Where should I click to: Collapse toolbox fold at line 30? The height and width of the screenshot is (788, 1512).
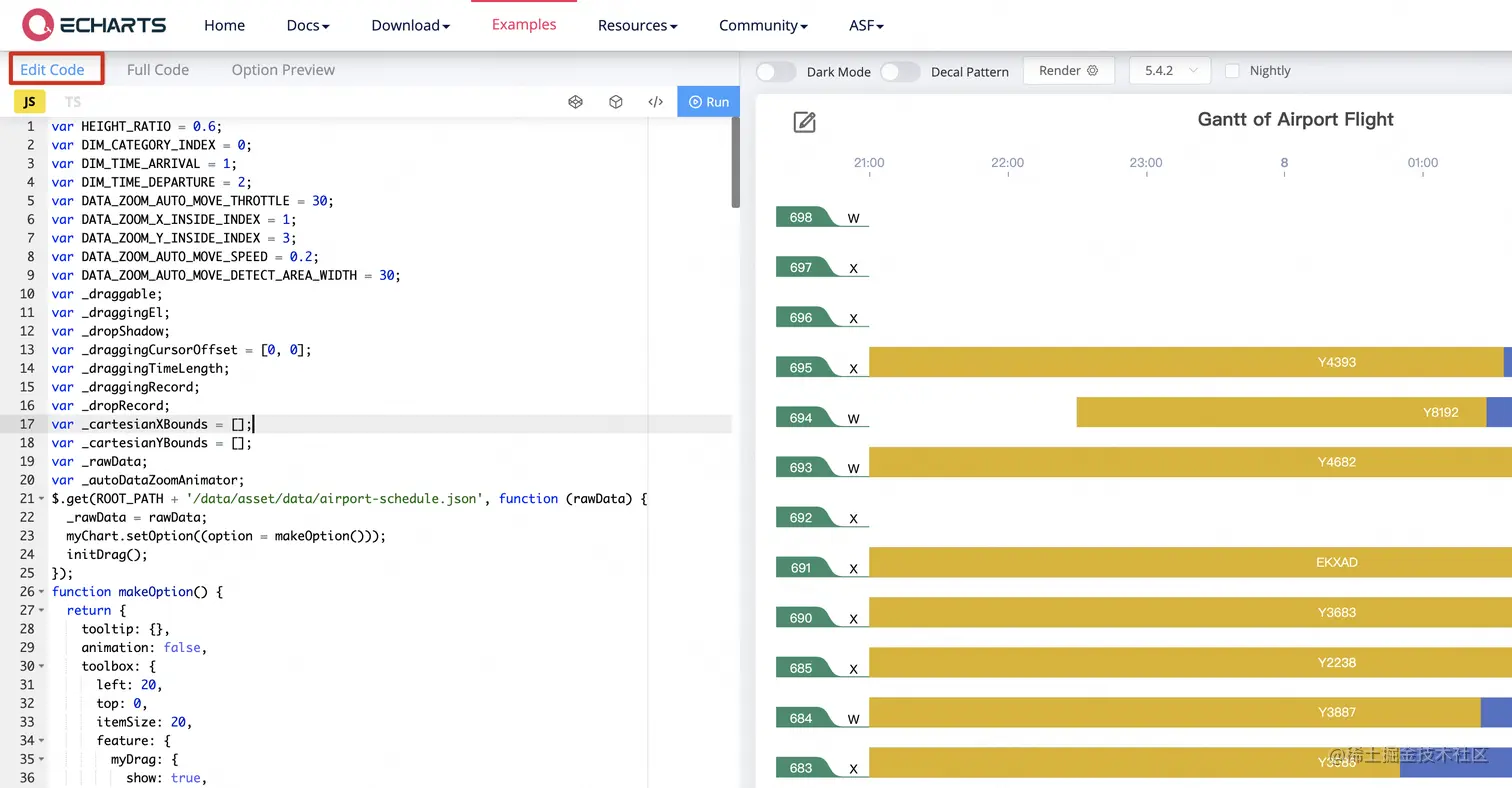click(41, 666)
